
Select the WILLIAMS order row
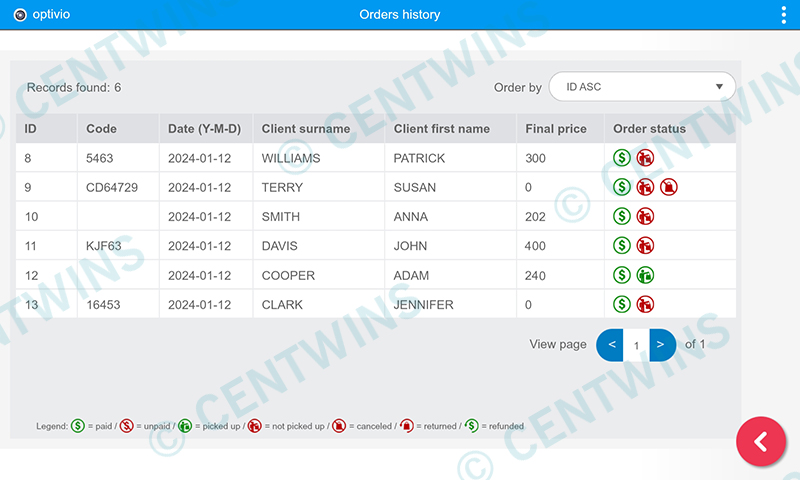pyautogui.click(x=291, y=158)
